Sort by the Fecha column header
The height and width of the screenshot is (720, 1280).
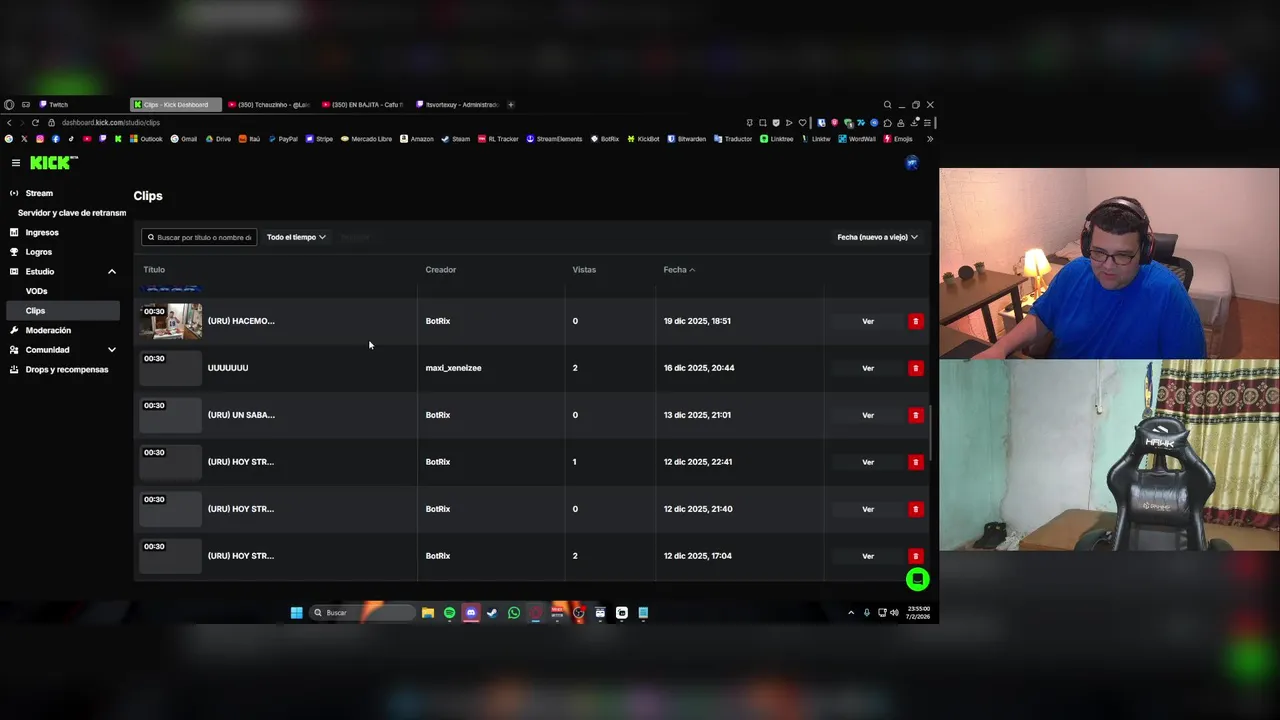[679, 270]
